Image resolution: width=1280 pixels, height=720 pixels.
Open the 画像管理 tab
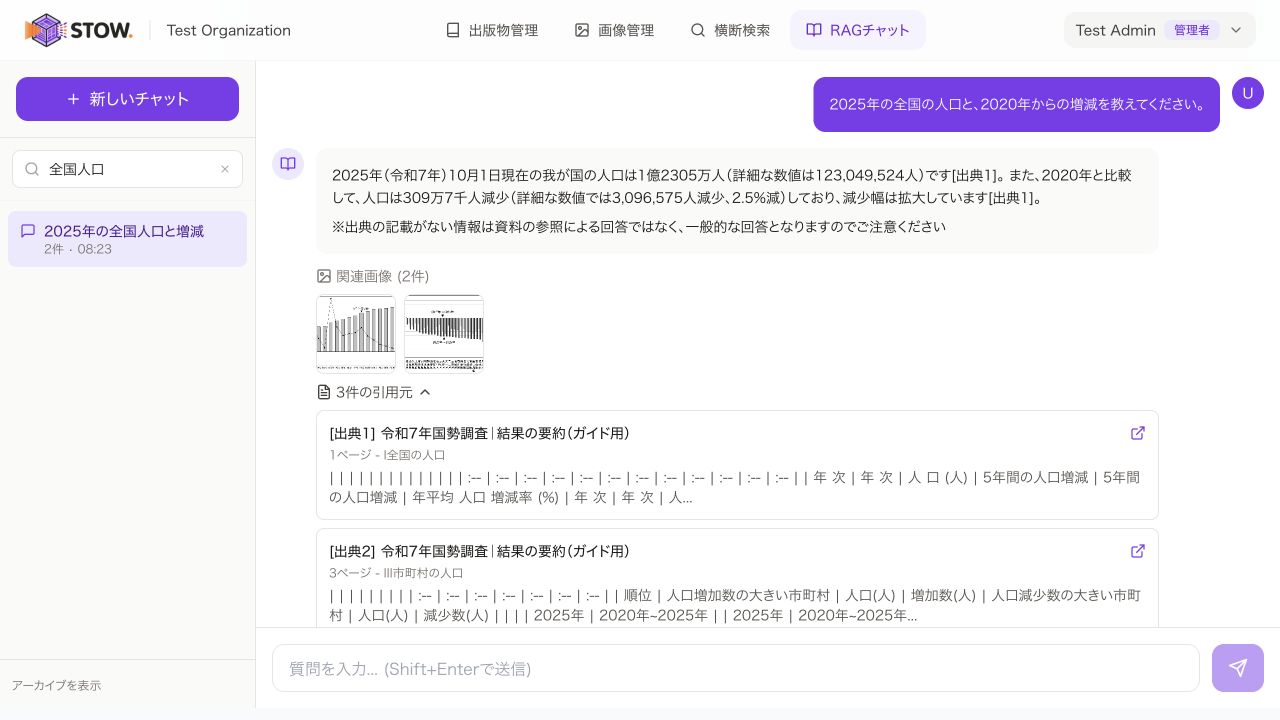click(614, 30)
